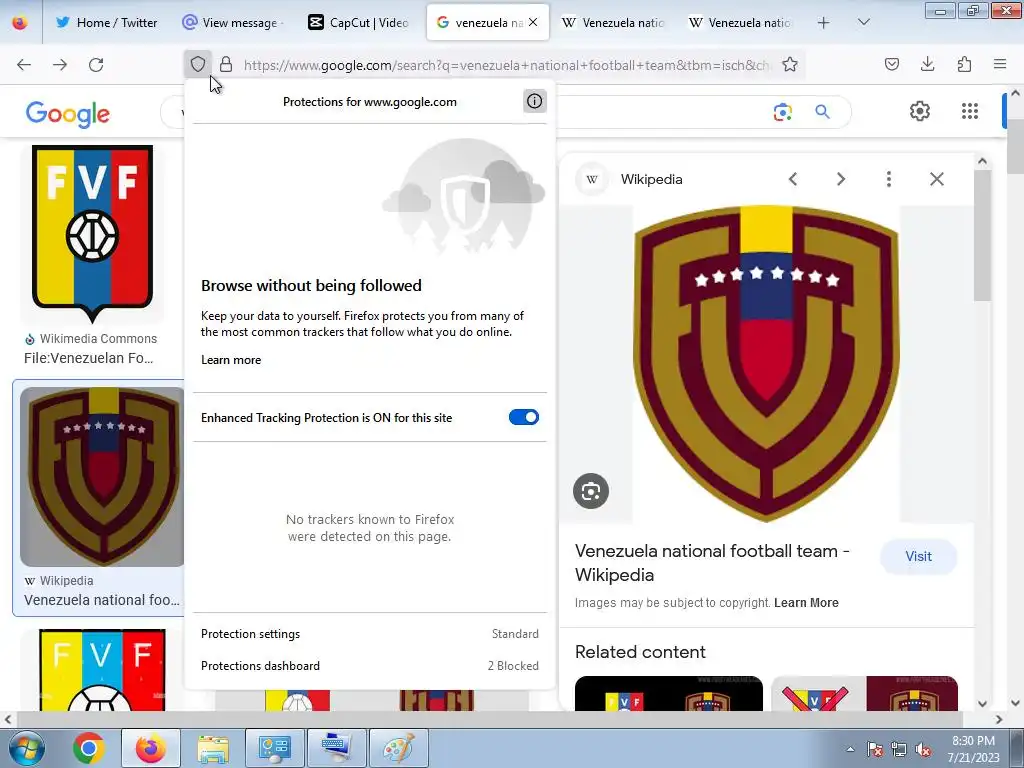Show next image in preview panel
This screenshot has height=768, width=1024.
pyautogui.click(x=841, y=179)
